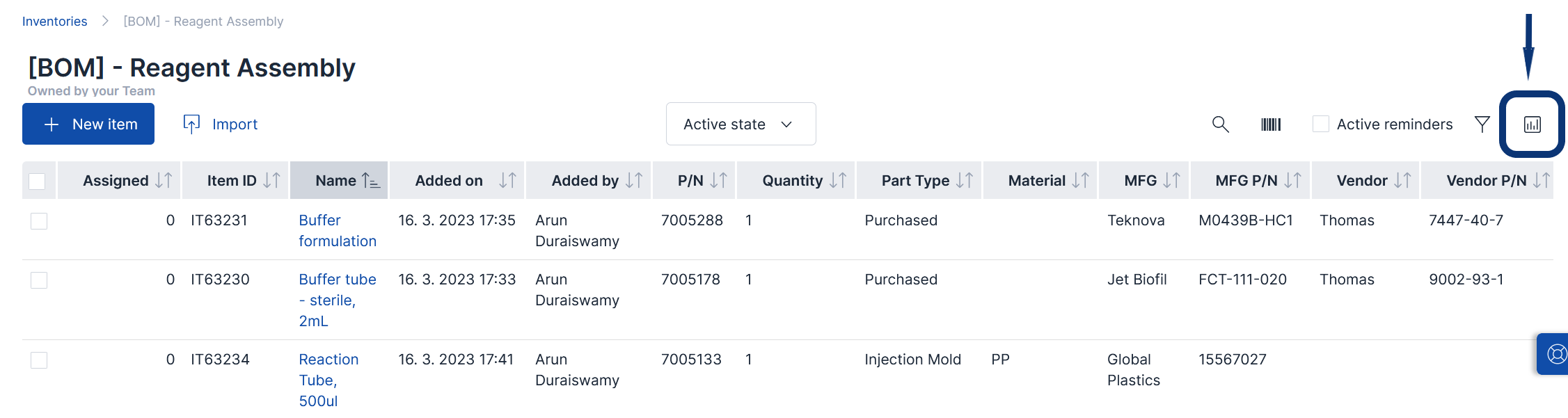This screenshot has height=418, width=1568.
Task: Expand the Active state dropdown
Action: (741, 124)
